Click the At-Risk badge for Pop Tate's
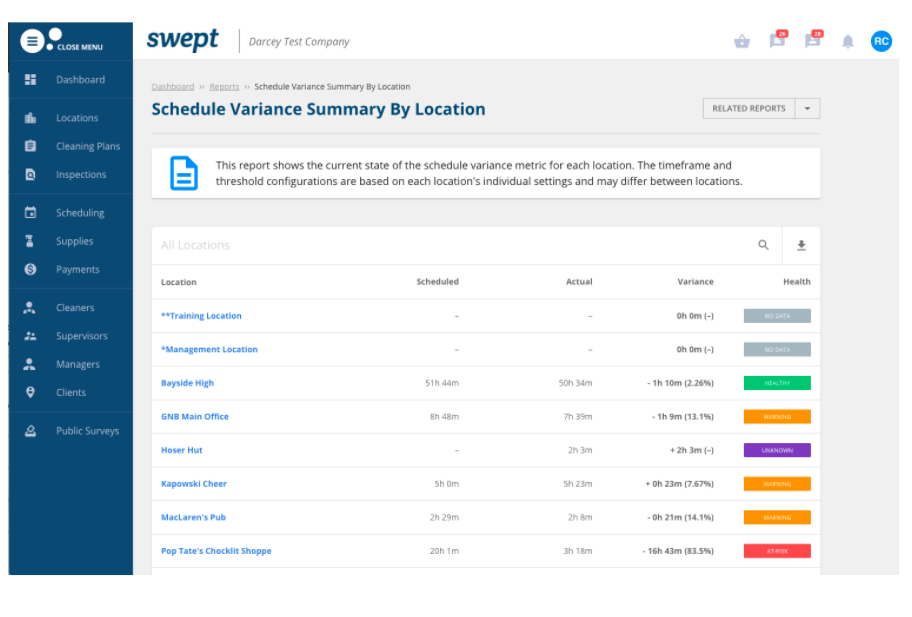The height and width of the screenshot is (617, 912). click(x=777, y=551)
